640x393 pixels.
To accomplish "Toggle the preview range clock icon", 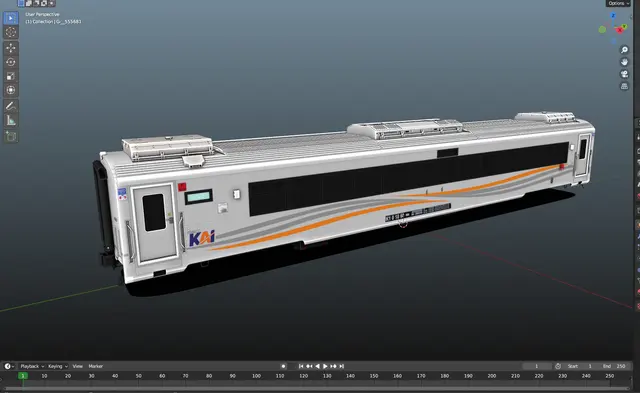I will tap(558, 366).
